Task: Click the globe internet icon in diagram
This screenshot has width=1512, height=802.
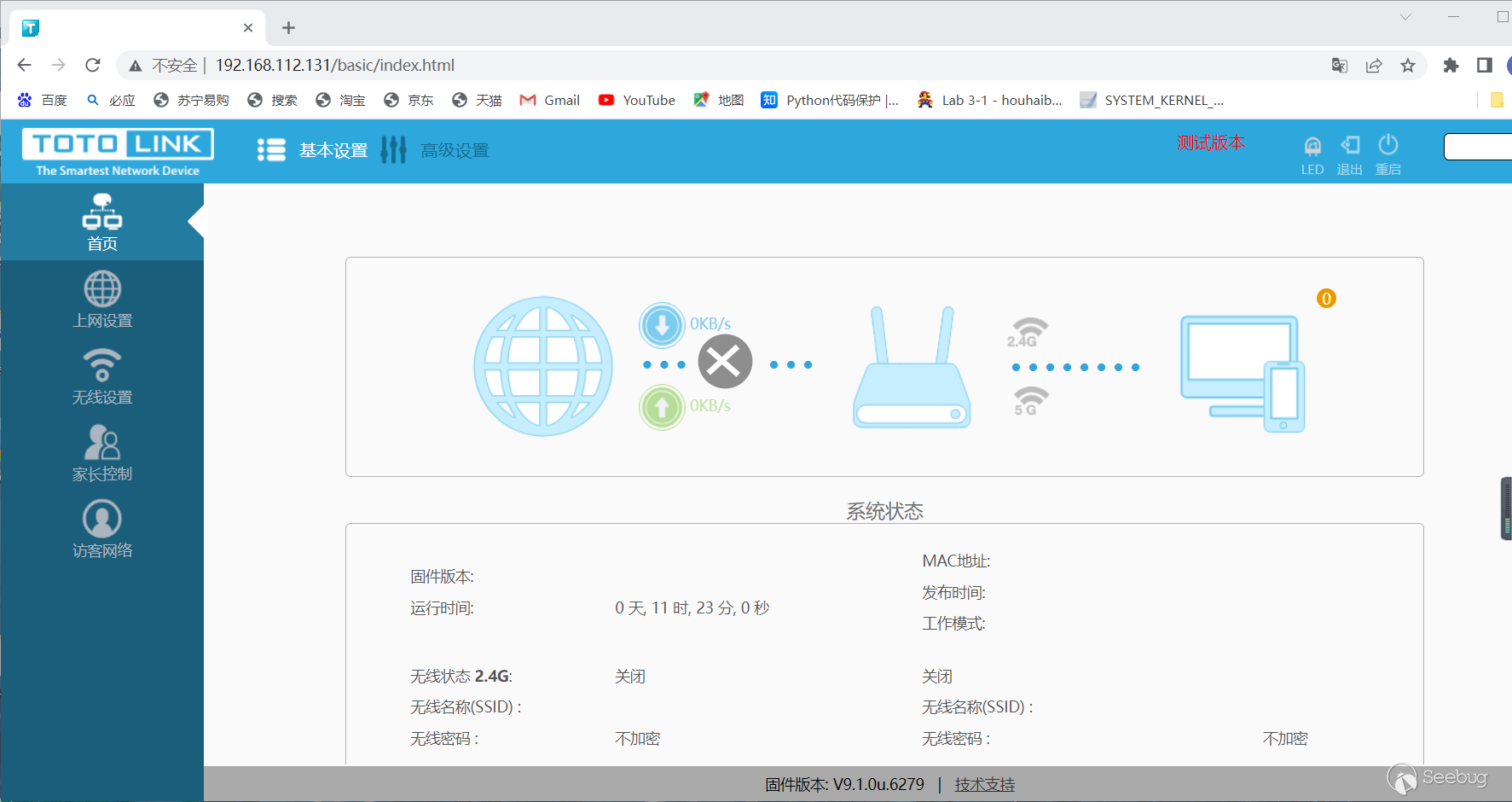Action: pyautogui.click(x=543, y=366)
